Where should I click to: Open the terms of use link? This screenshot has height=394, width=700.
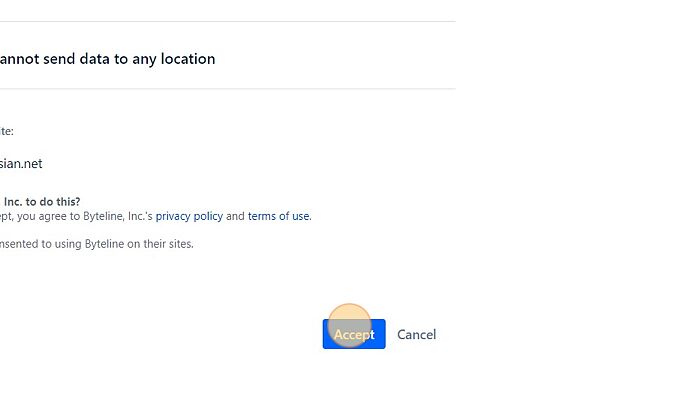click(279, 216)
